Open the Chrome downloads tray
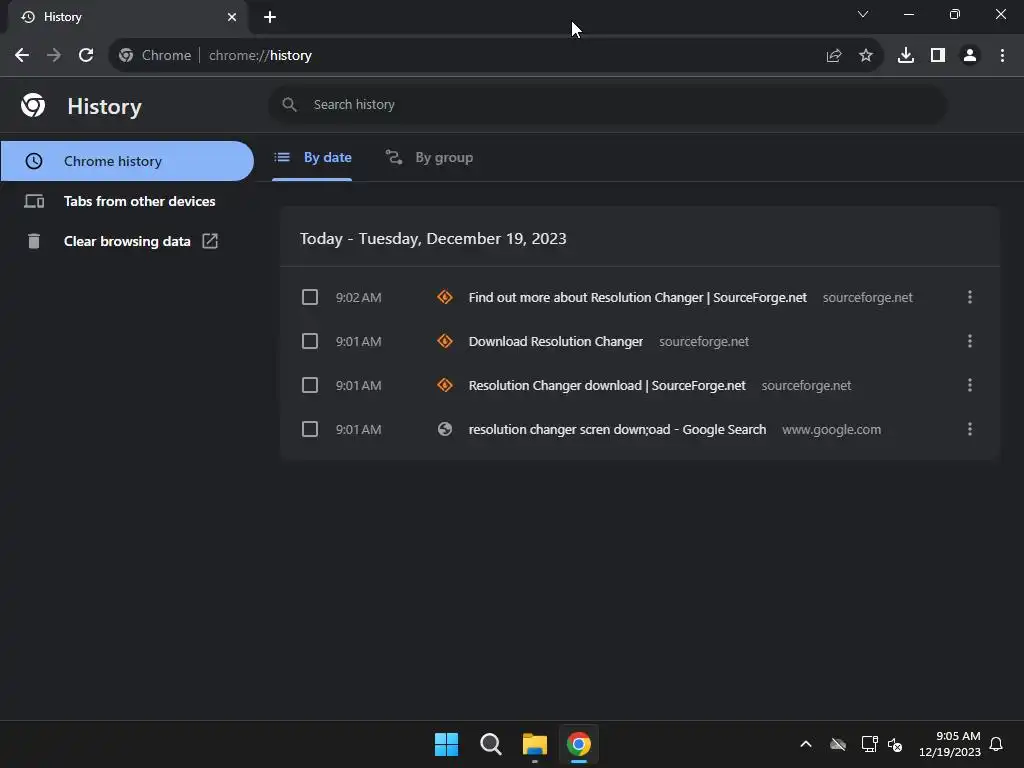 (x=906, y=56)
